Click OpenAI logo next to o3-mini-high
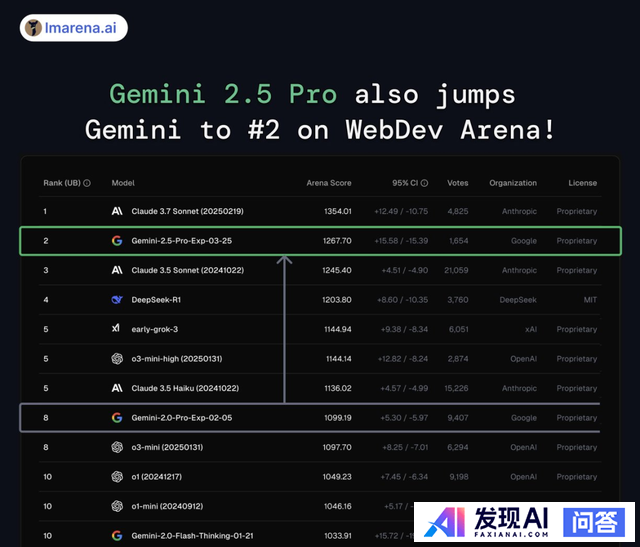The width and height of the screenshot is (640, 547). tap(117, 359)
